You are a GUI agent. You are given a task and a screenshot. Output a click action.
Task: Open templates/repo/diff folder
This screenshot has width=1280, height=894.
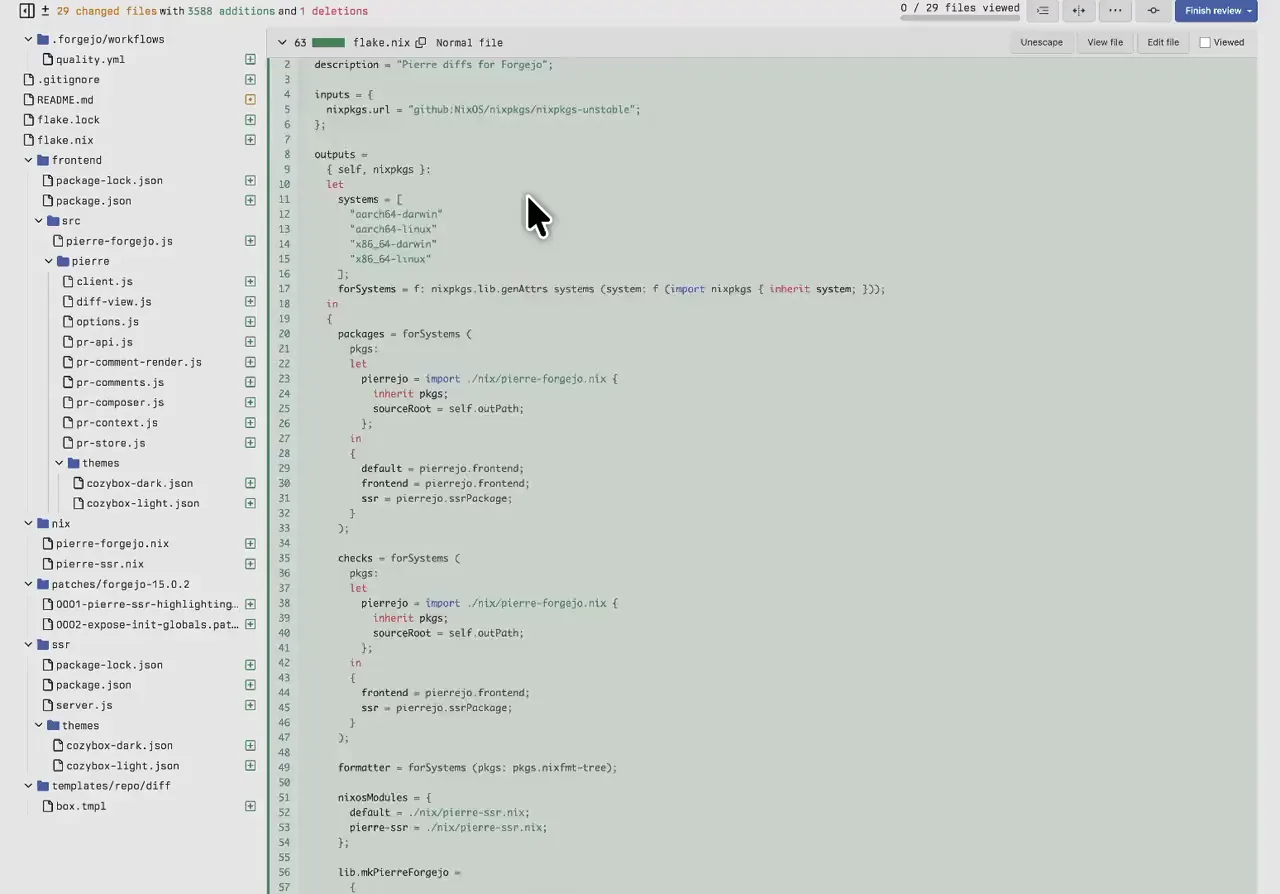[111, 786]
